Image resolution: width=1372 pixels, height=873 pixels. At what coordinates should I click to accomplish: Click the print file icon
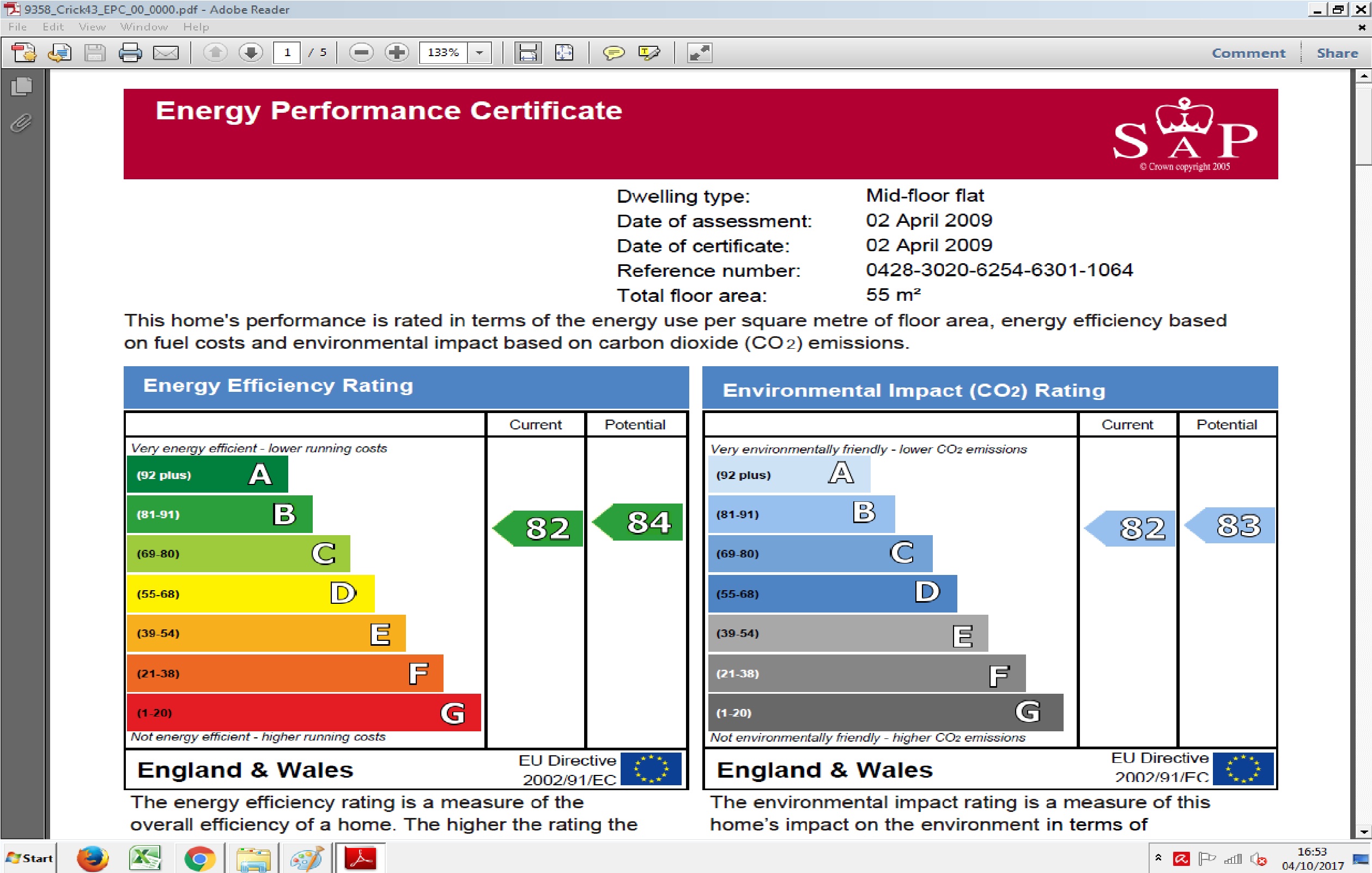pyautogui.click(x=130, y=53)
